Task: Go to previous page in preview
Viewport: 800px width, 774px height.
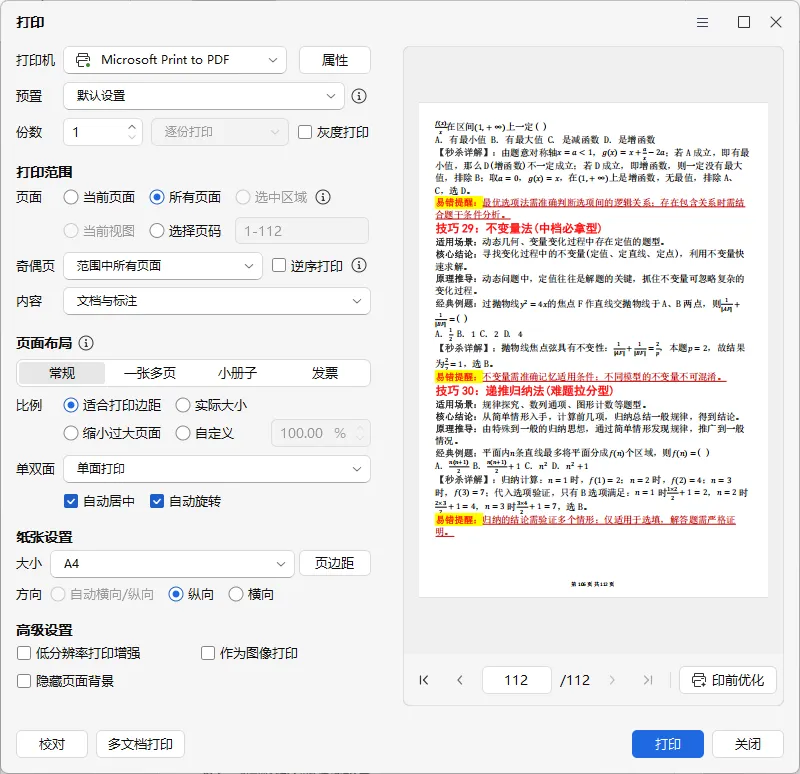Action: [x=460, y=680]
